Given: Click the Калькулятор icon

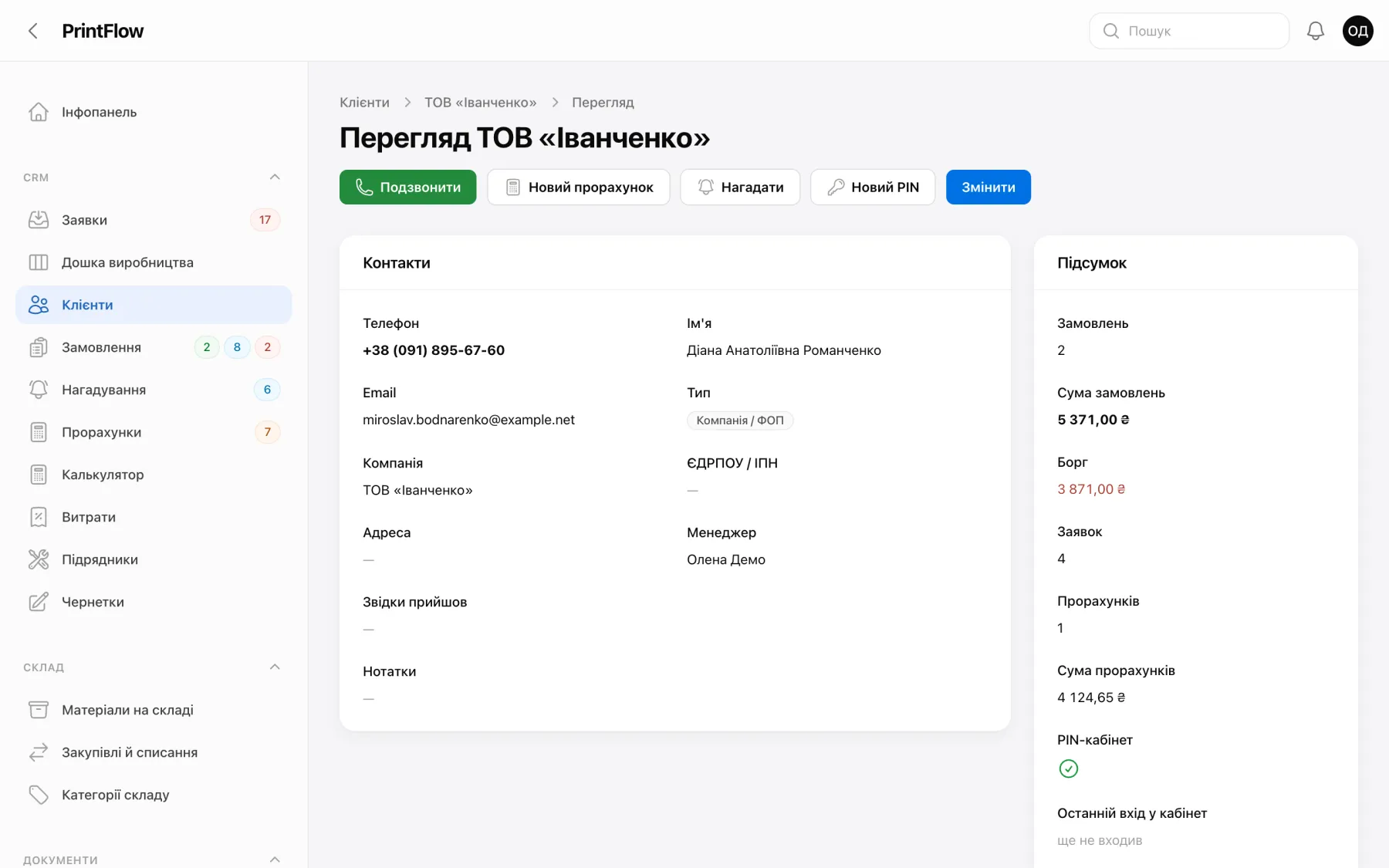Looking at the screenshot, I should [39, 475].
